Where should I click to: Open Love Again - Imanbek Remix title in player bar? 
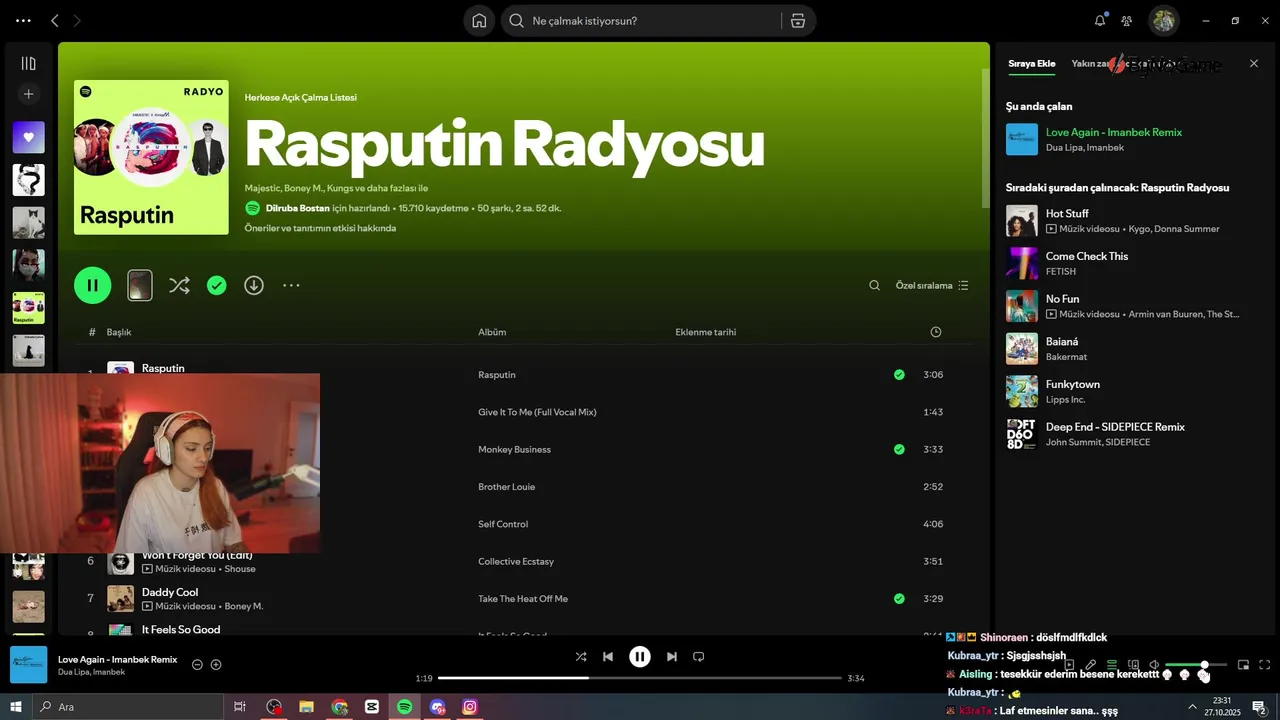(x=117, y=660)
